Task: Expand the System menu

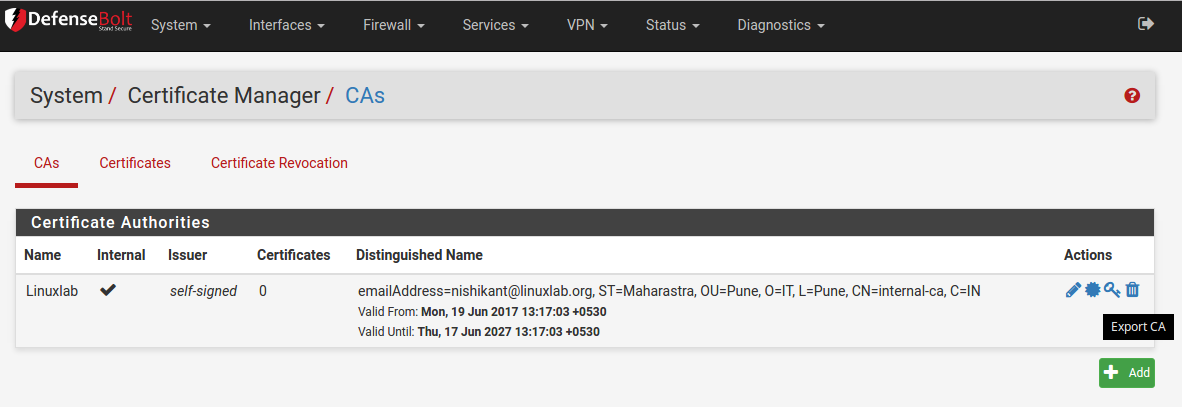Action: click(x=181, y=25)
